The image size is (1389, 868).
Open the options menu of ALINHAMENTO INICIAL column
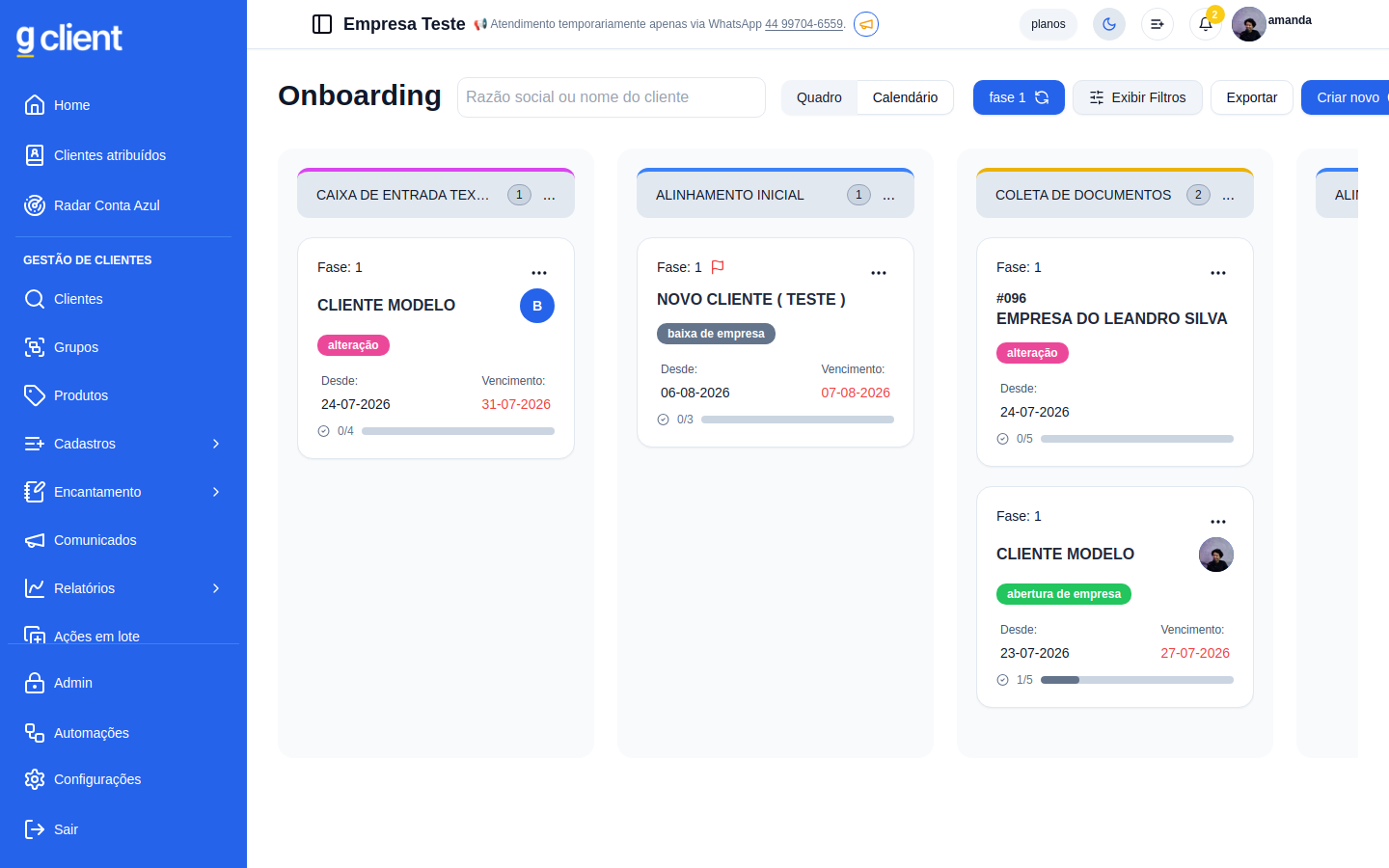pyautogui.click(x=888, y=195)
